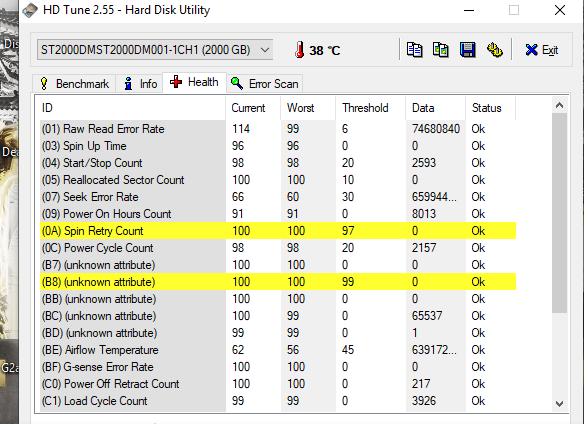The width and height of the screenshot is (584, 424).
Task: Click the dropdown arrow beside ST2000DM001
Action: pos(265,50)
